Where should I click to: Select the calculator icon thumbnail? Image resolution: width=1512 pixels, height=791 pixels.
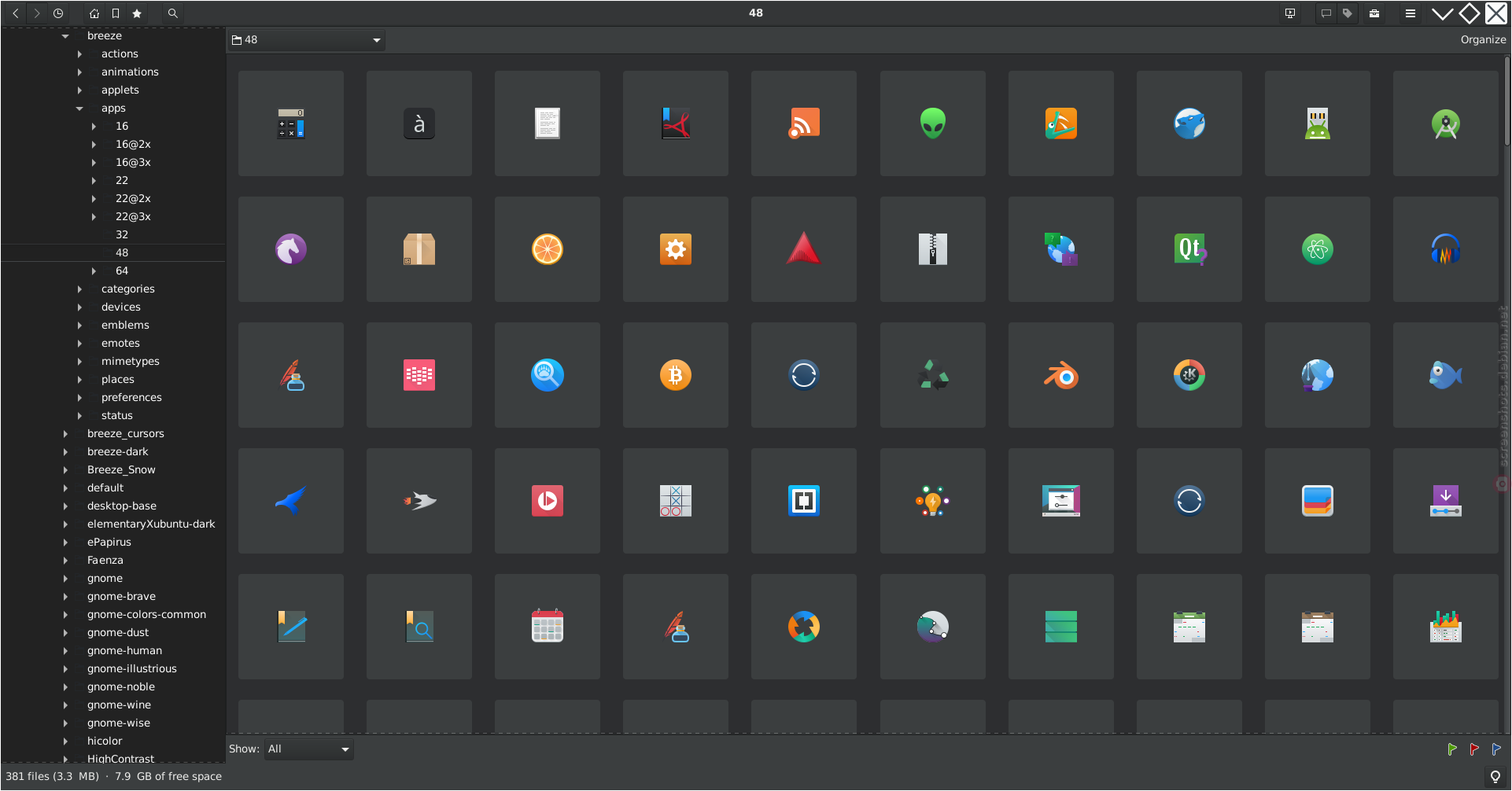(x=291, y=123)
